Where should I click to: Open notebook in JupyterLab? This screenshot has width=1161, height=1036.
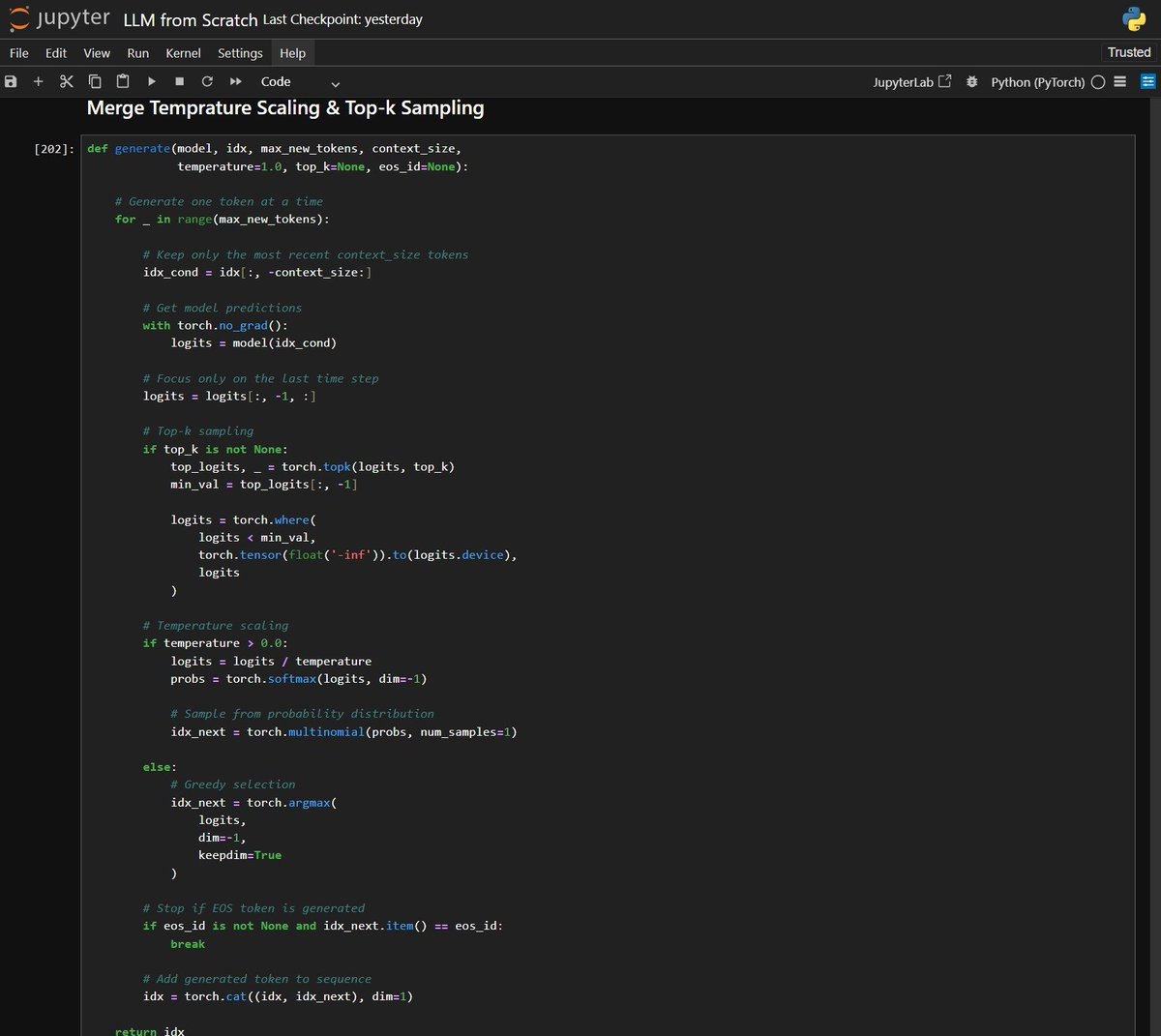tap(911, 82)
